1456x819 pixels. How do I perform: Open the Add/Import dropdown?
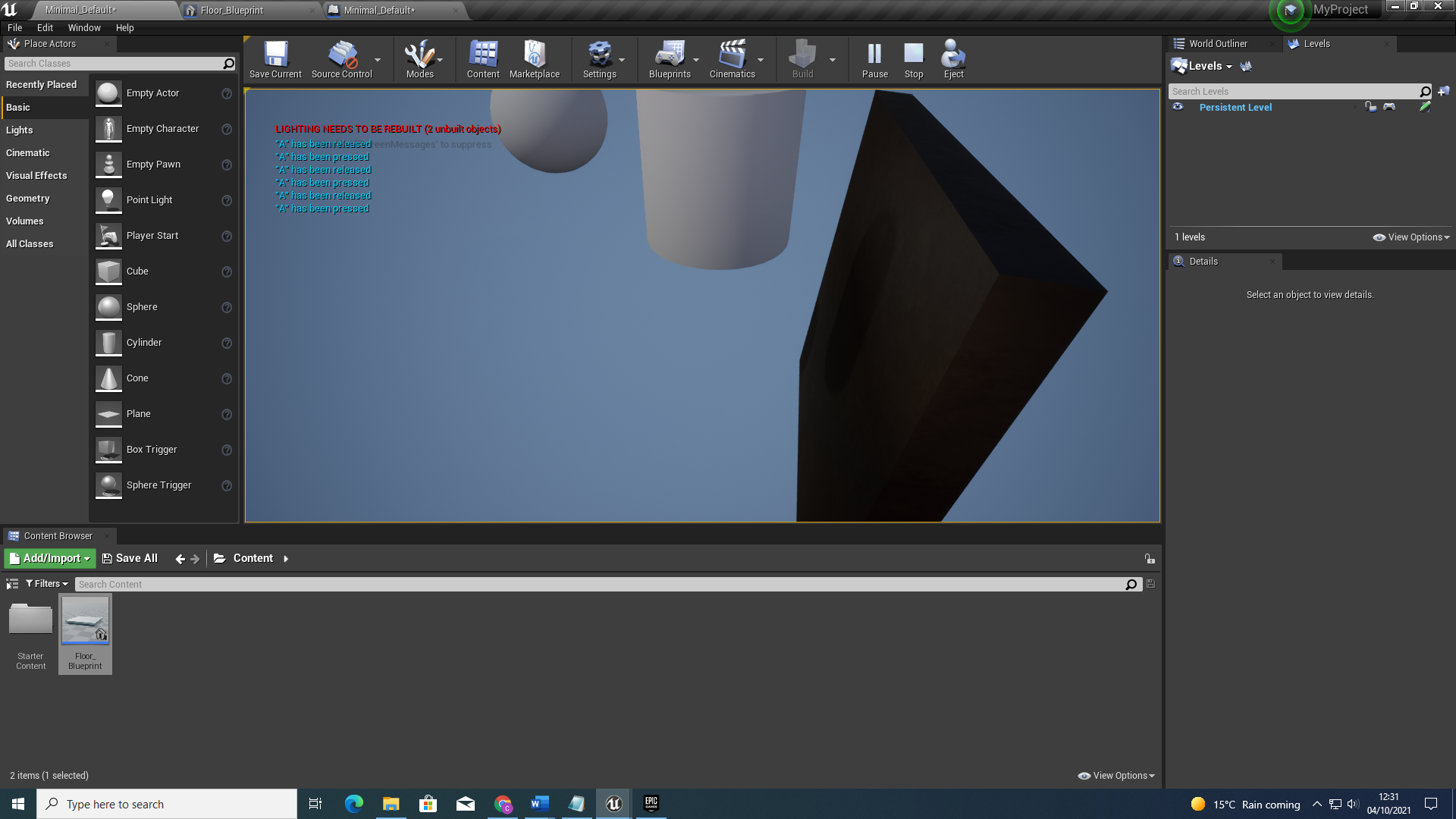click(50, 558)
